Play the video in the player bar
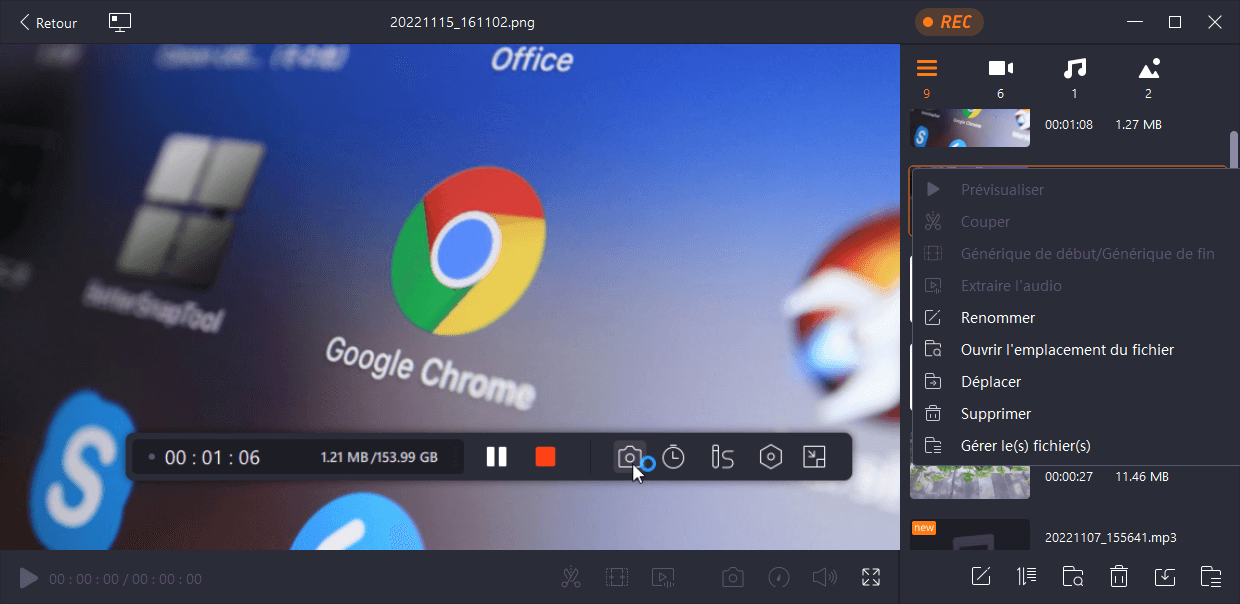1240x604 pixels. tap(29, 578)
